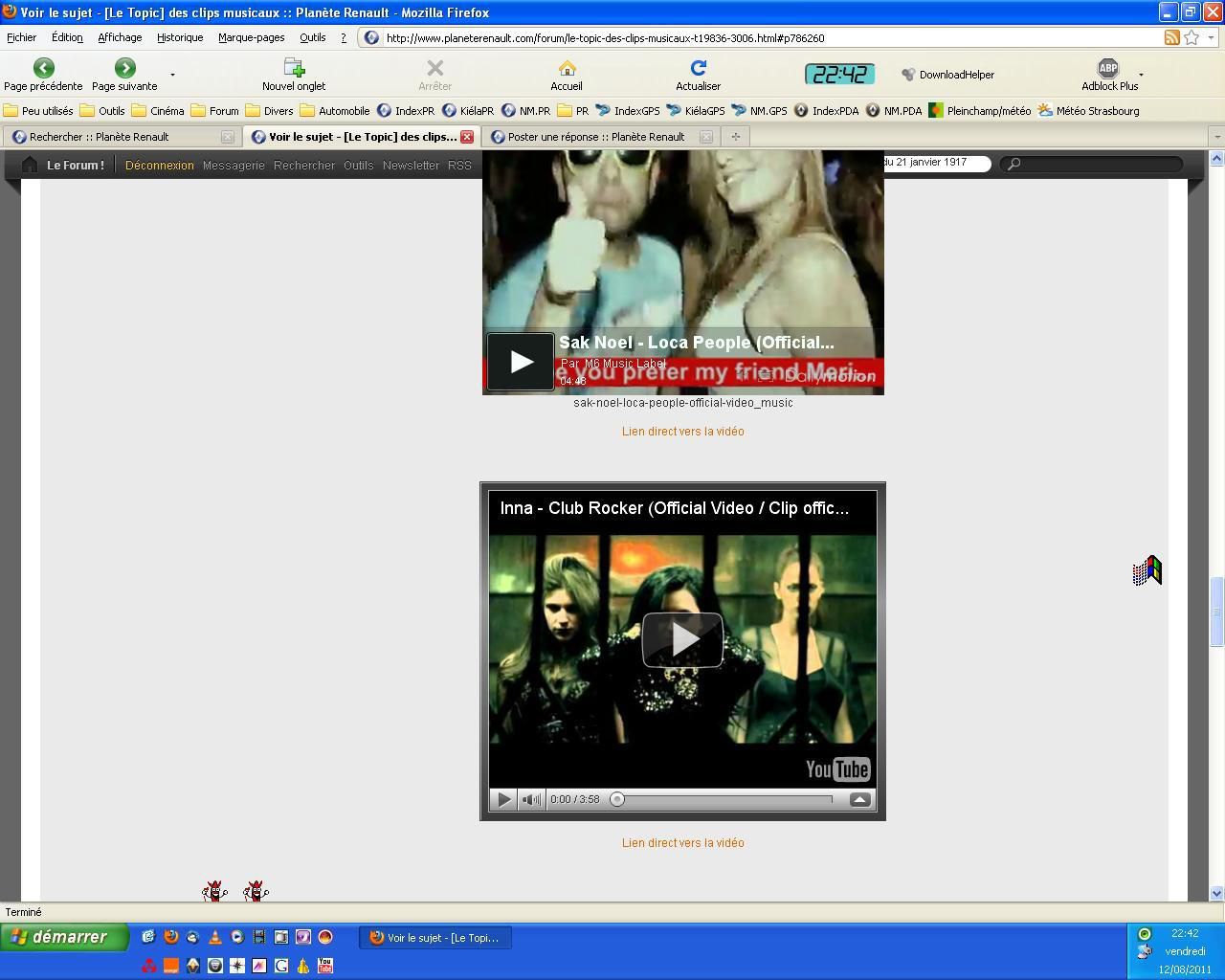The width and height of the screenshot is (1225, 980).
Task: Reload page with Actualiser button
Action: pyautogui.click(x=698, y=68)
